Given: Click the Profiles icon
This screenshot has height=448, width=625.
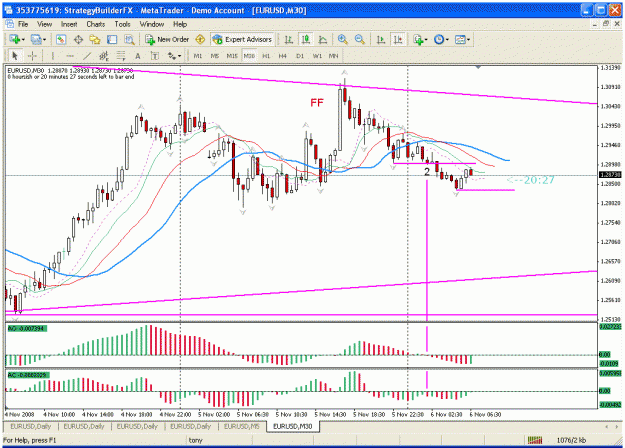Looking at the screenshot, I should coord(36,39).
